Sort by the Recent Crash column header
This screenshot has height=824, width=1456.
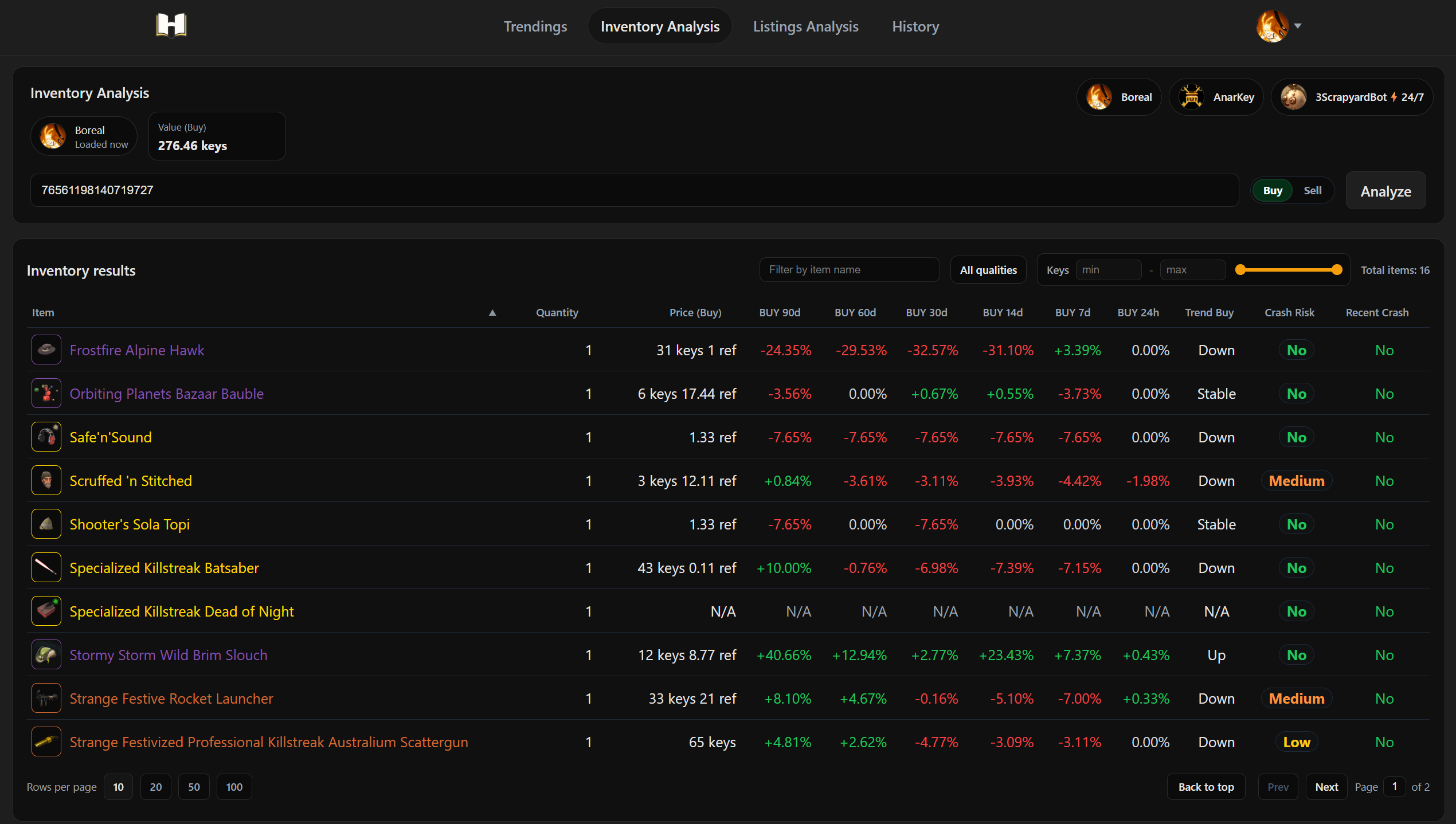click(1377, 312)
